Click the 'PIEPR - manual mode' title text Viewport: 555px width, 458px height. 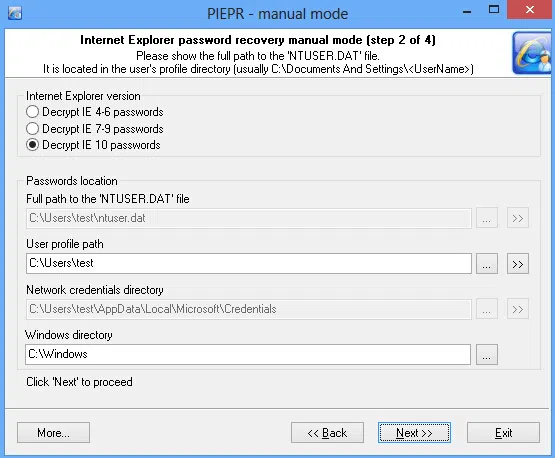tap(278, 14)
